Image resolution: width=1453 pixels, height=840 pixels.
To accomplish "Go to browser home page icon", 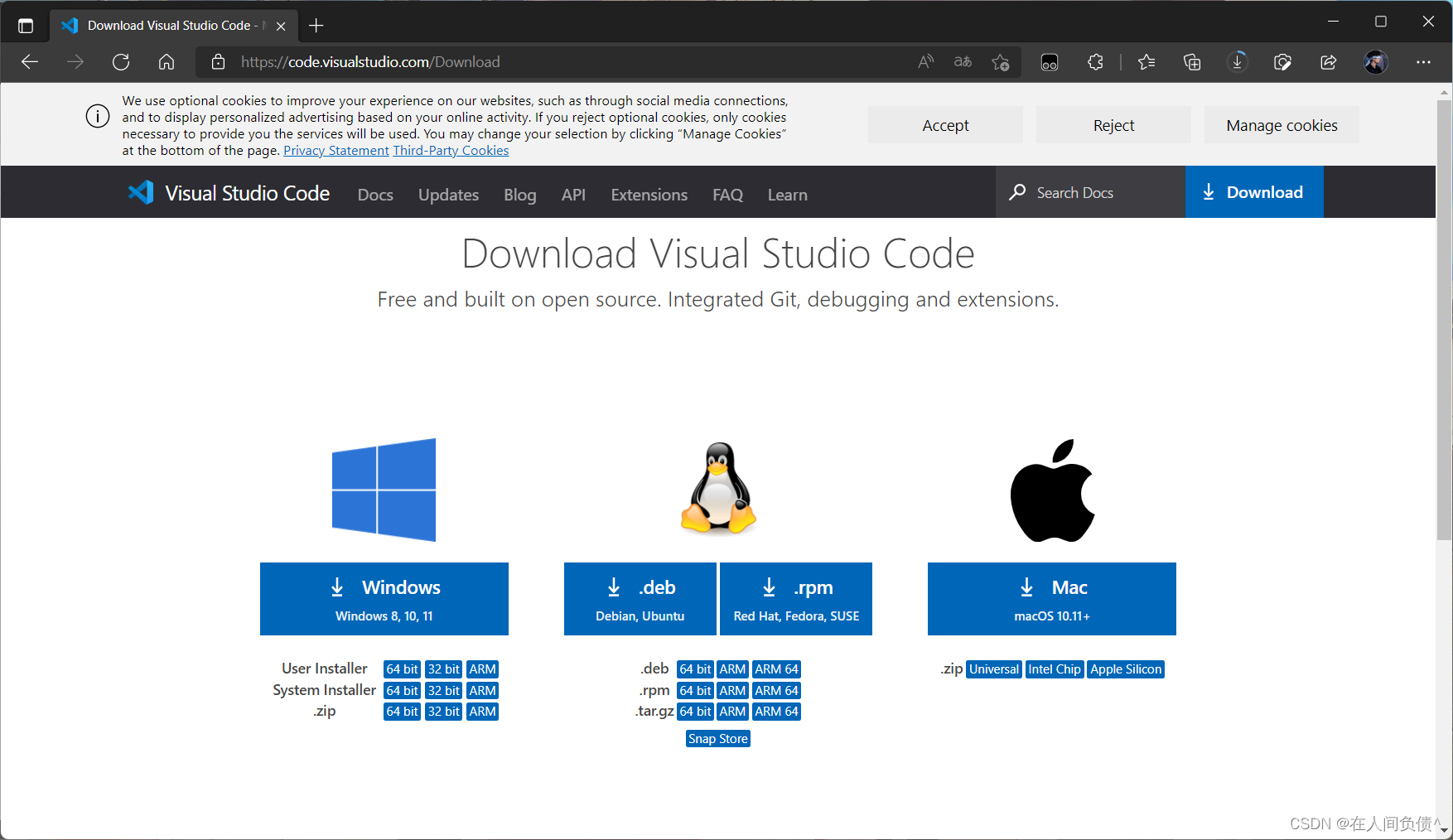I will click(167, 62).
